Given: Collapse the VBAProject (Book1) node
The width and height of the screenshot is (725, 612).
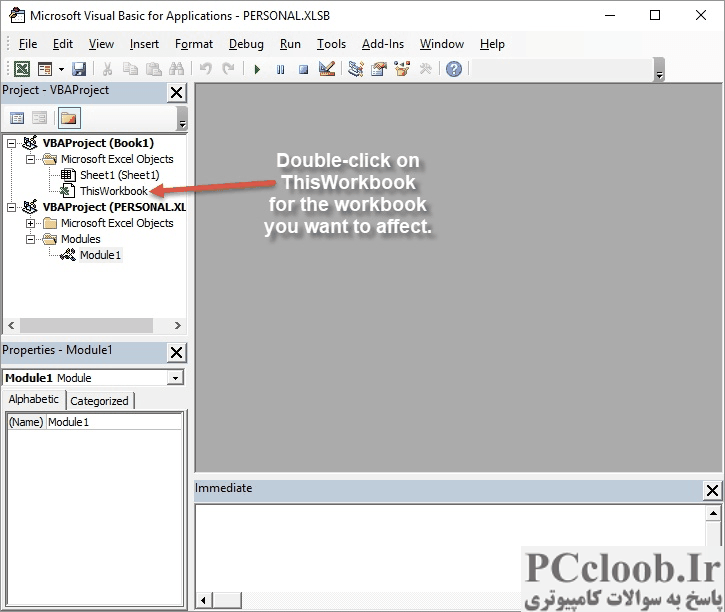Looking at the screenshot, I should click(x=12, y=143).
